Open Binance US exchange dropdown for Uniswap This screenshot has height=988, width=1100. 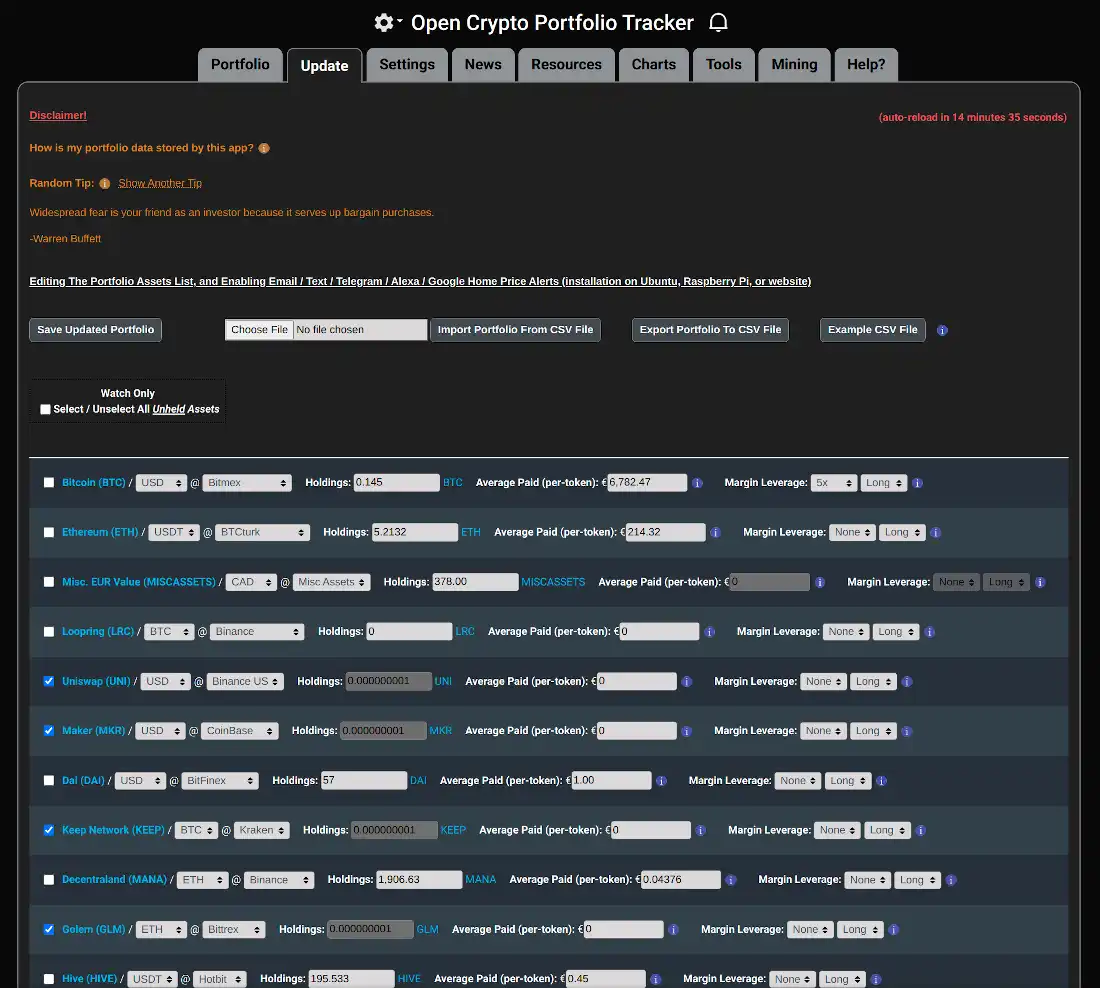click(x=245, y=681)
